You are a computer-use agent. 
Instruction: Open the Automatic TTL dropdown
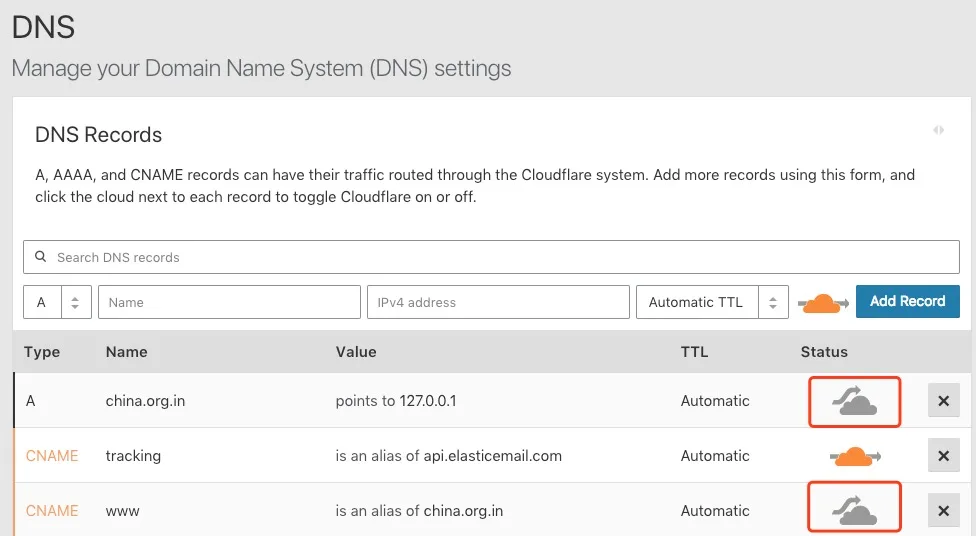click(x=712, y=302)
